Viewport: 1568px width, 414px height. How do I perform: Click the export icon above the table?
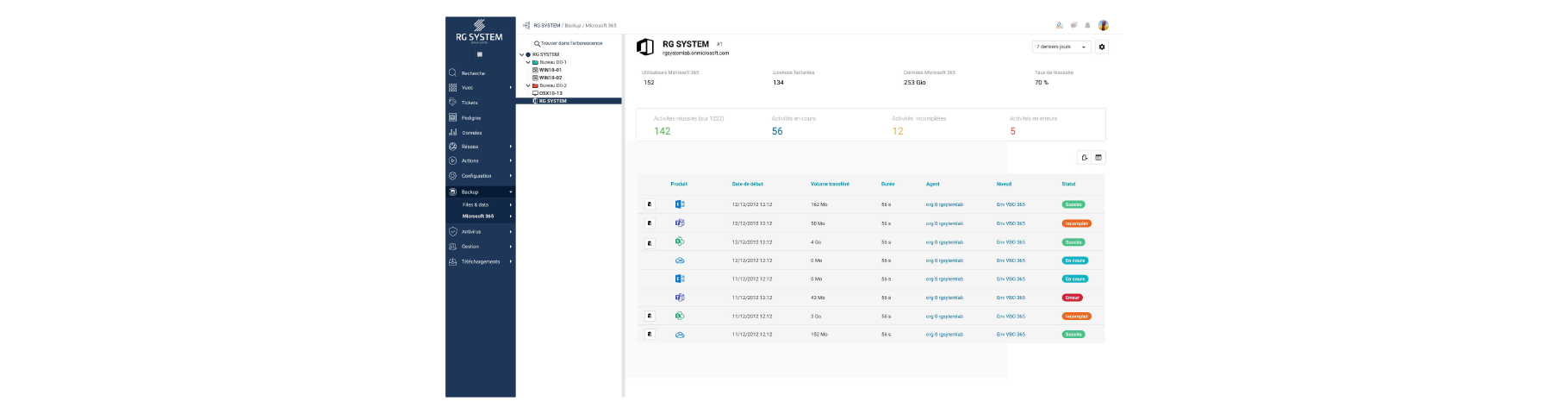pos(1084,158)
